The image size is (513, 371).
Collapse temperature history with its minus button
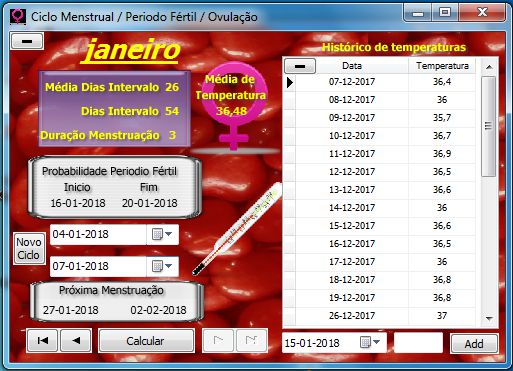(300, 66)
